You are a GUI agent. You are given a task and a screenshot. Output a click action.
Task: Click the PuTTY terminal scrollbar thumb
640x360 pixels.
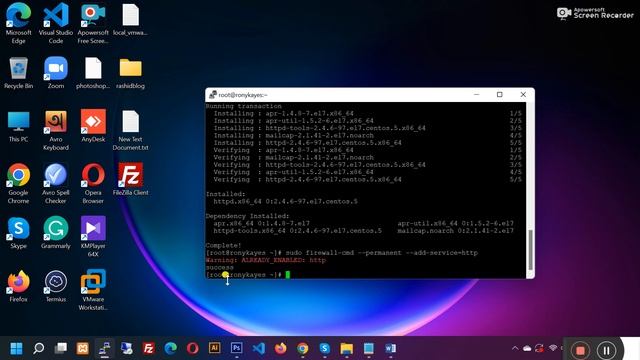(x=530, y=250)
